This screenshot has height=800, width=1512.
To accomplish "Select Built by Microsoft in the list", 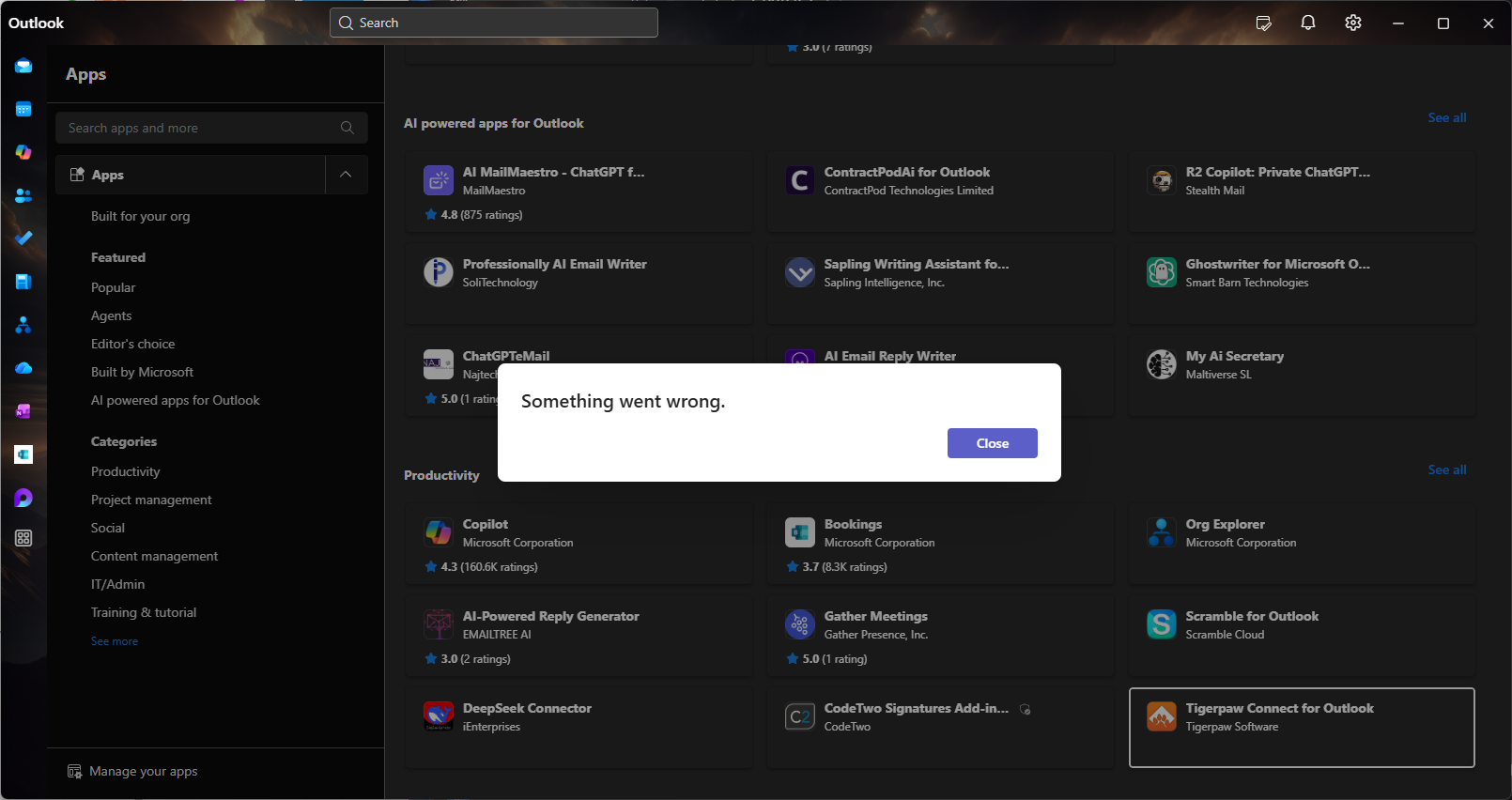I will (142, 372).
